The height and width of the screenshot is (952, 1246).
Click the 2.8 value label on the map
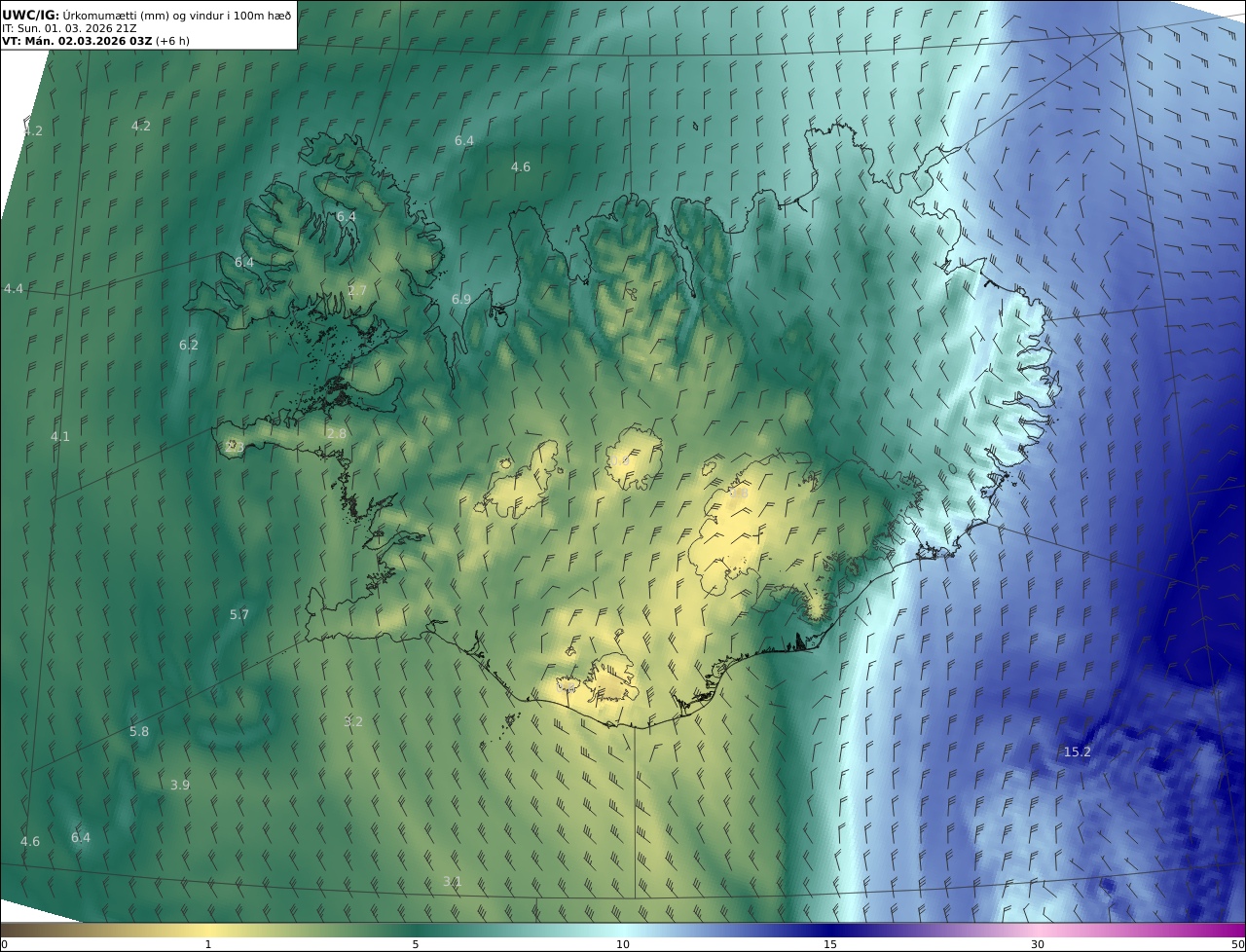tap(337, 434)
